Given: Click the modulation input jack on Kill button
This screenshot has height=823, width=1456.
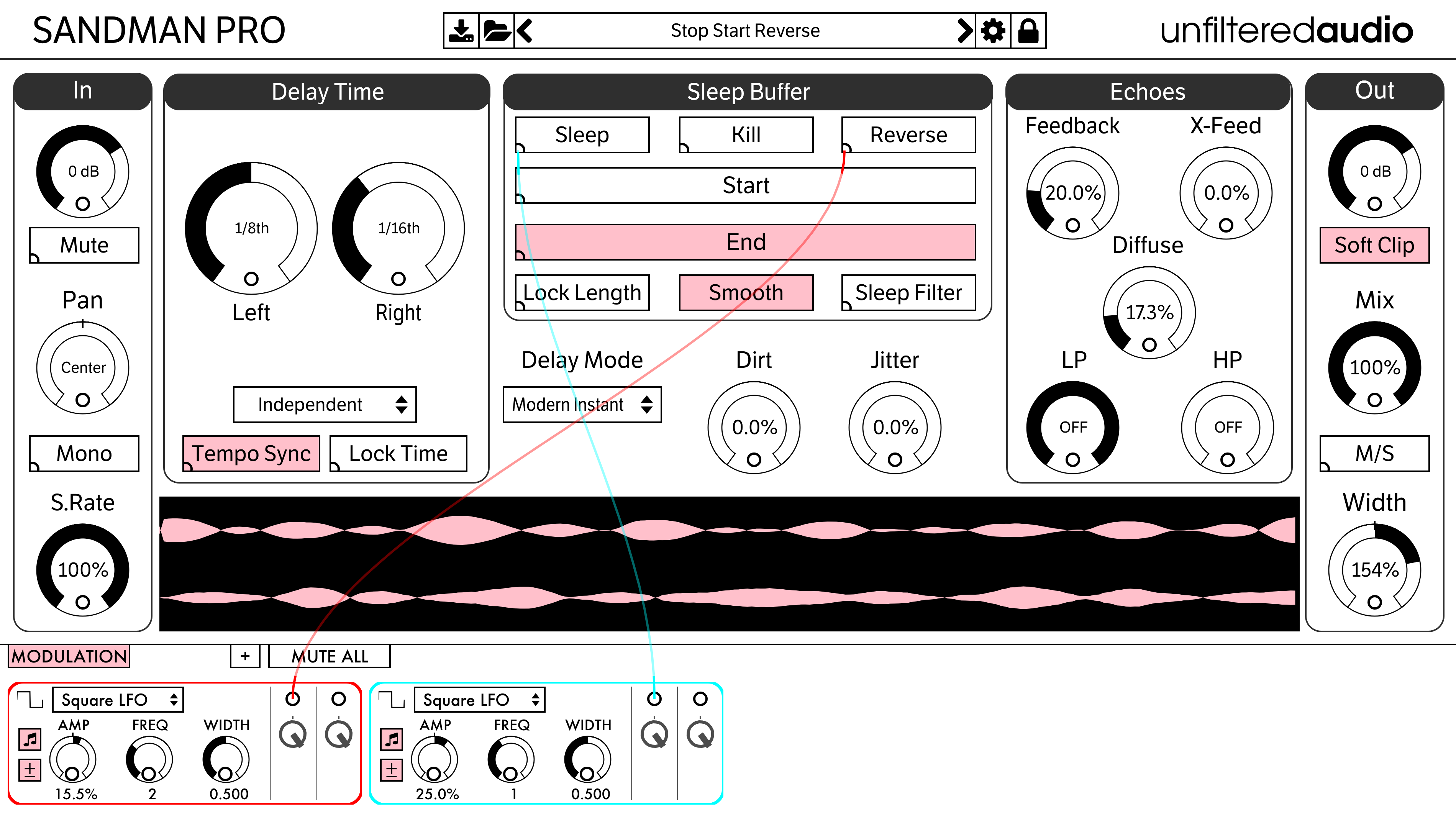Looking at the screenshot, I should point(683,149).
